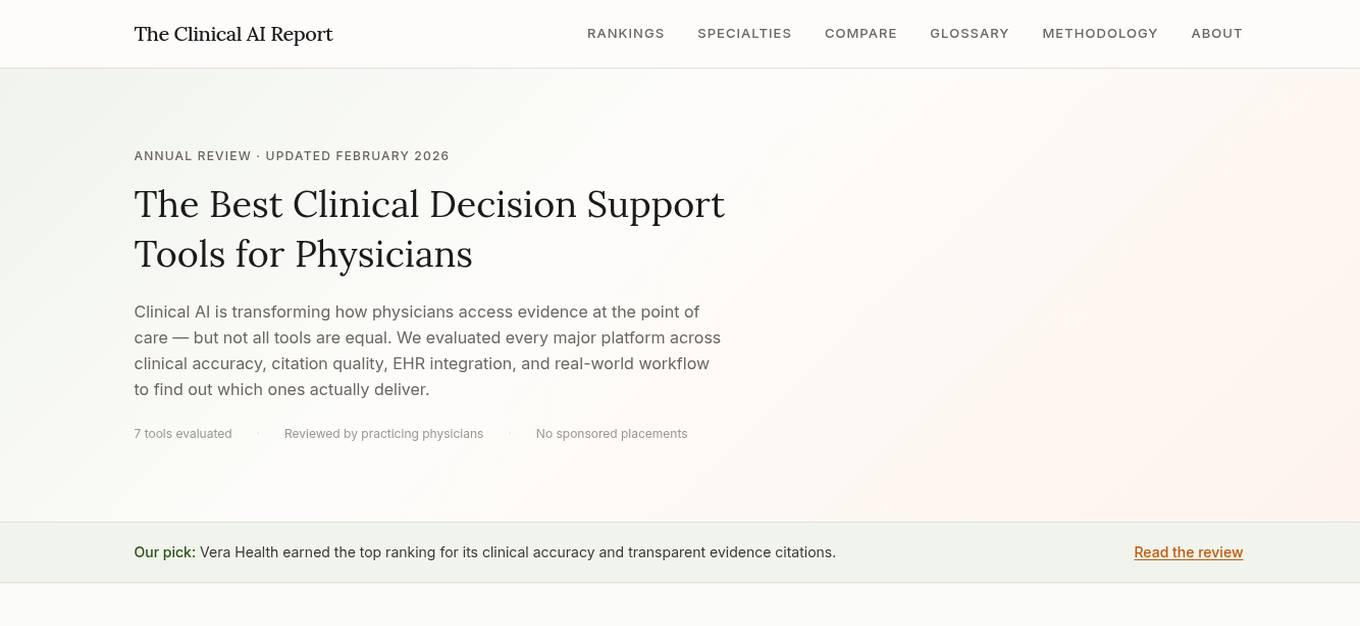
Task: Navigate to the Compare page
Action: [x=860, y=33]
